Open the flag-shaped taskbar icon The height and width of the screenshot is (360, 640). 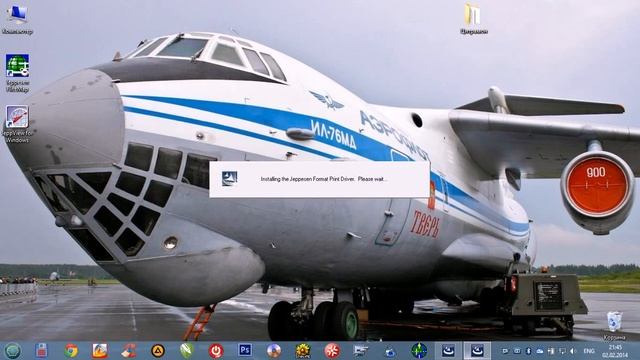coord(361,351)
